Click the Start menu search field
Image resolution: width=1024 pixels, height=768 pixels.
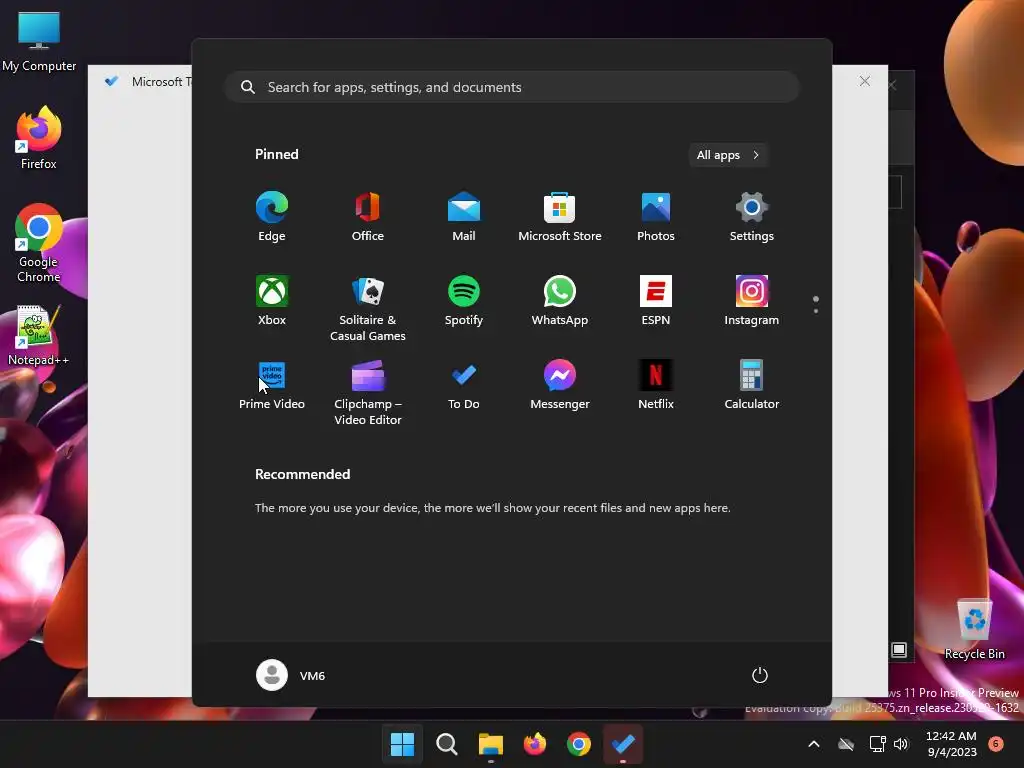point(512,87)
